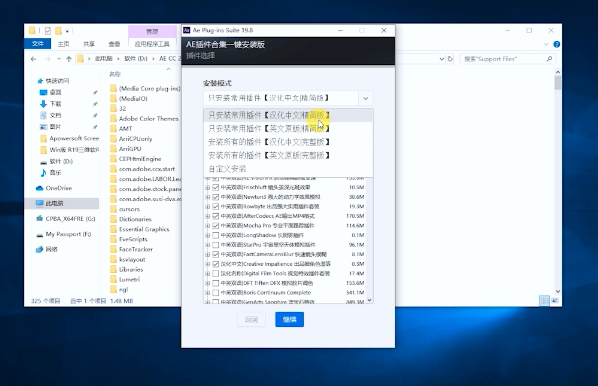Expand the Creative Impatience tree node
The image size is (598, 386).
[207, 264]
